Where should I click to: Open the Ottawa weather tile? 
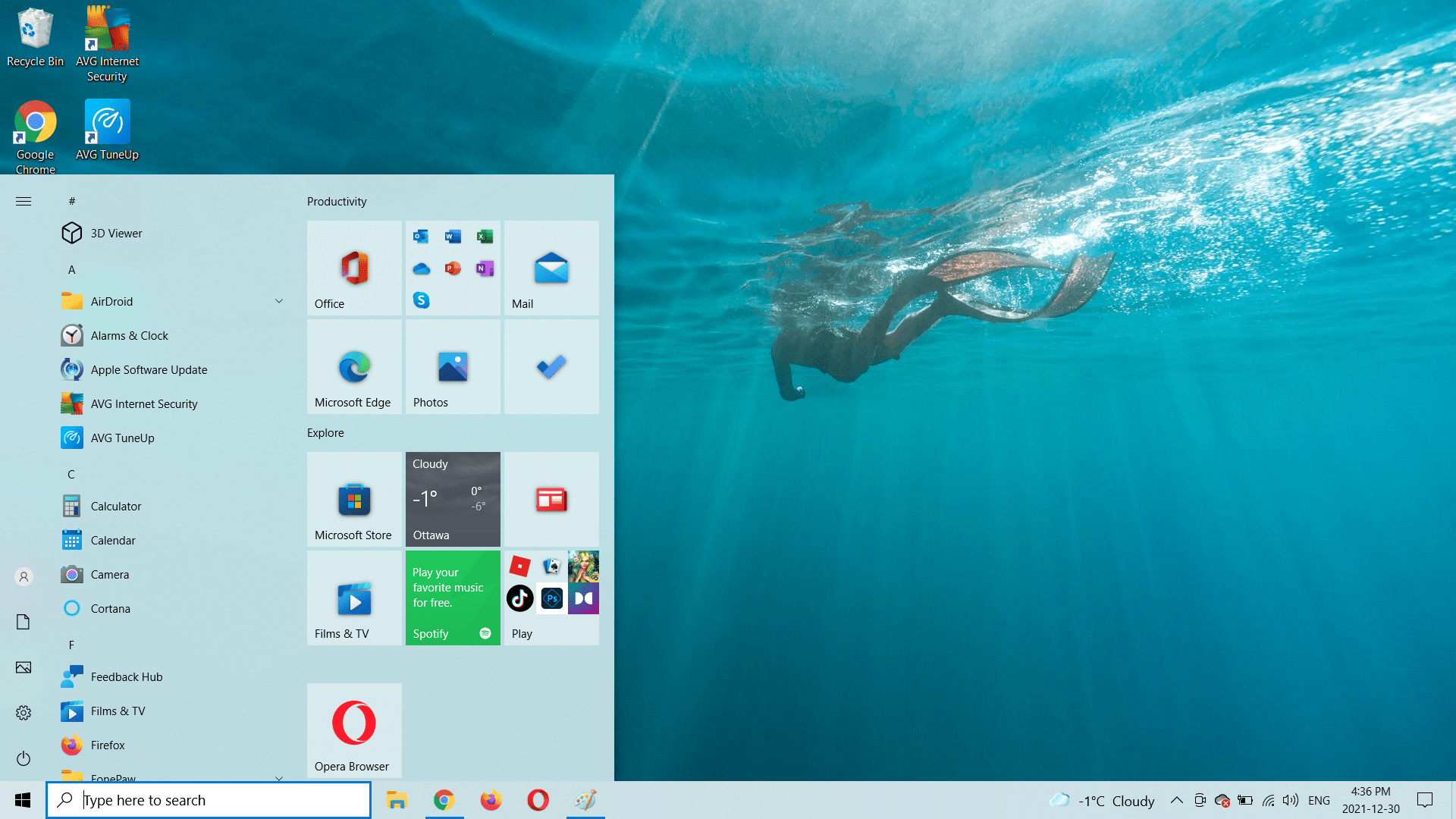(x=453, y=499)
